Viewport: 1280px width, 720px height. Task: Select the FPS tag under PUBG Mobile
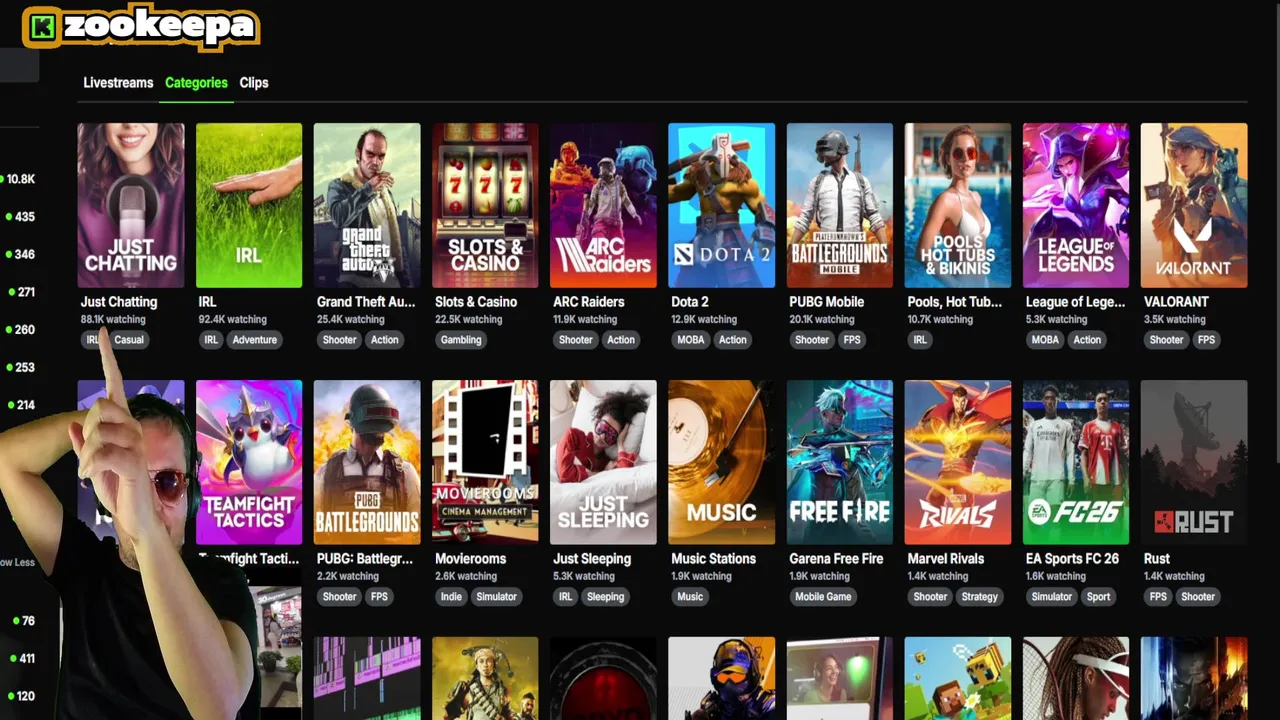tap(851, 340)
